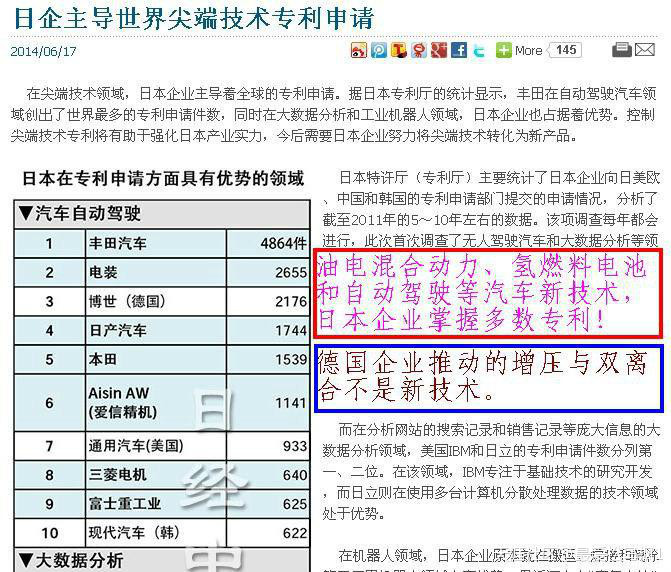Click paragraph starting 而在分析网站的搜索记录
The width and height of the screenshot is (671, 572).
point(491,471)
